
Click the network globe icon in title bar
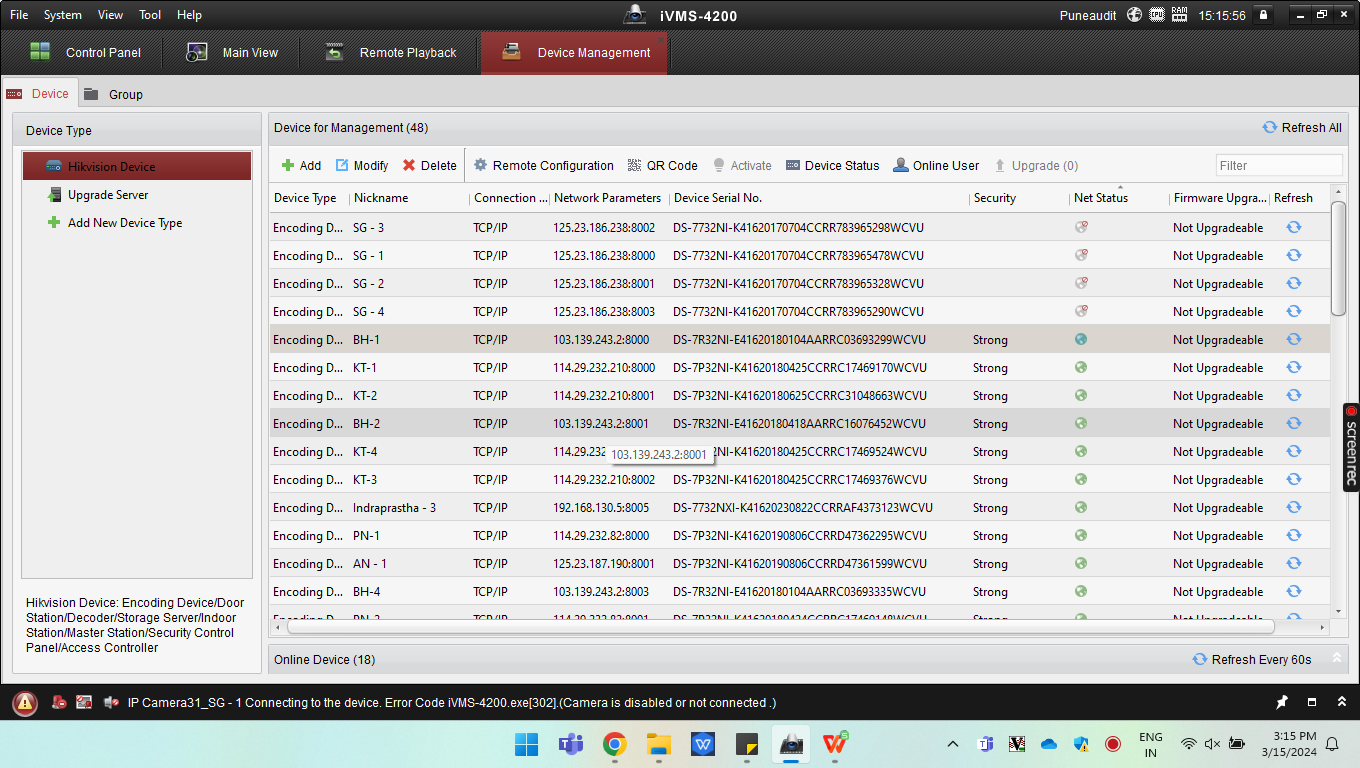click(x=1134, y=15)
